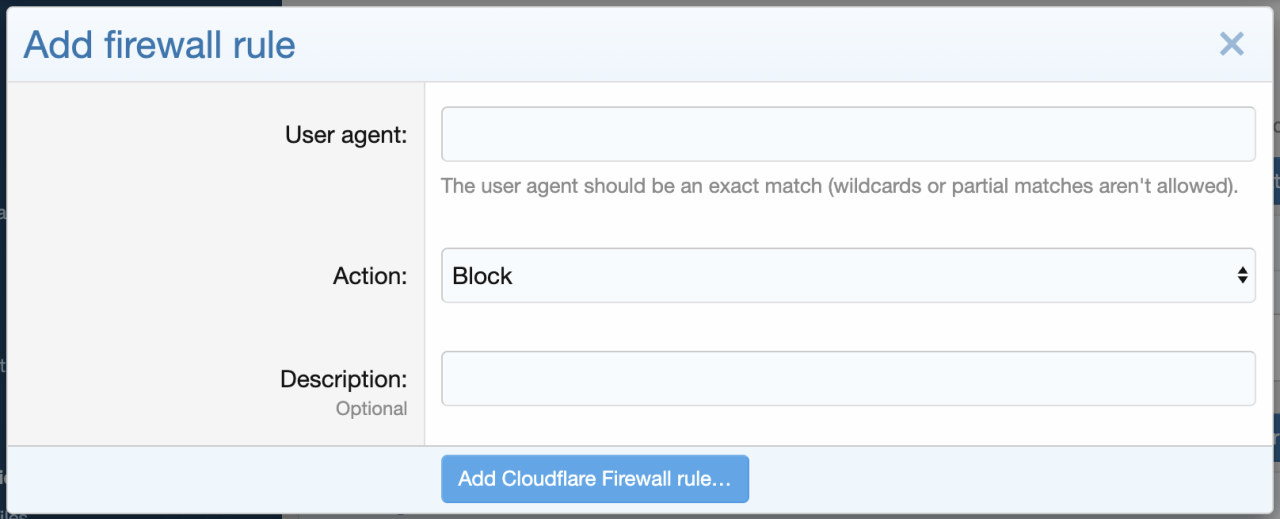Click the dimmed backdrop above the dialog
This screenshot has width=1280, height=519.
[640, 3]
